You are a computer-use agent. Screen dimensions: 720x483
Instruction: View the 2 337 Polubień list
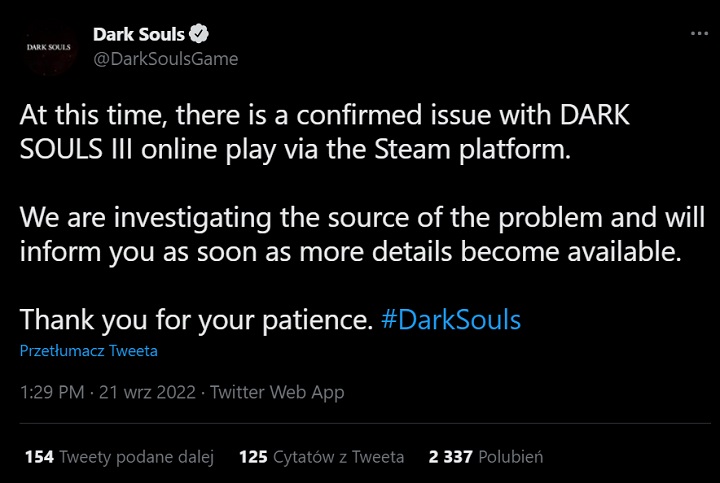485,457
